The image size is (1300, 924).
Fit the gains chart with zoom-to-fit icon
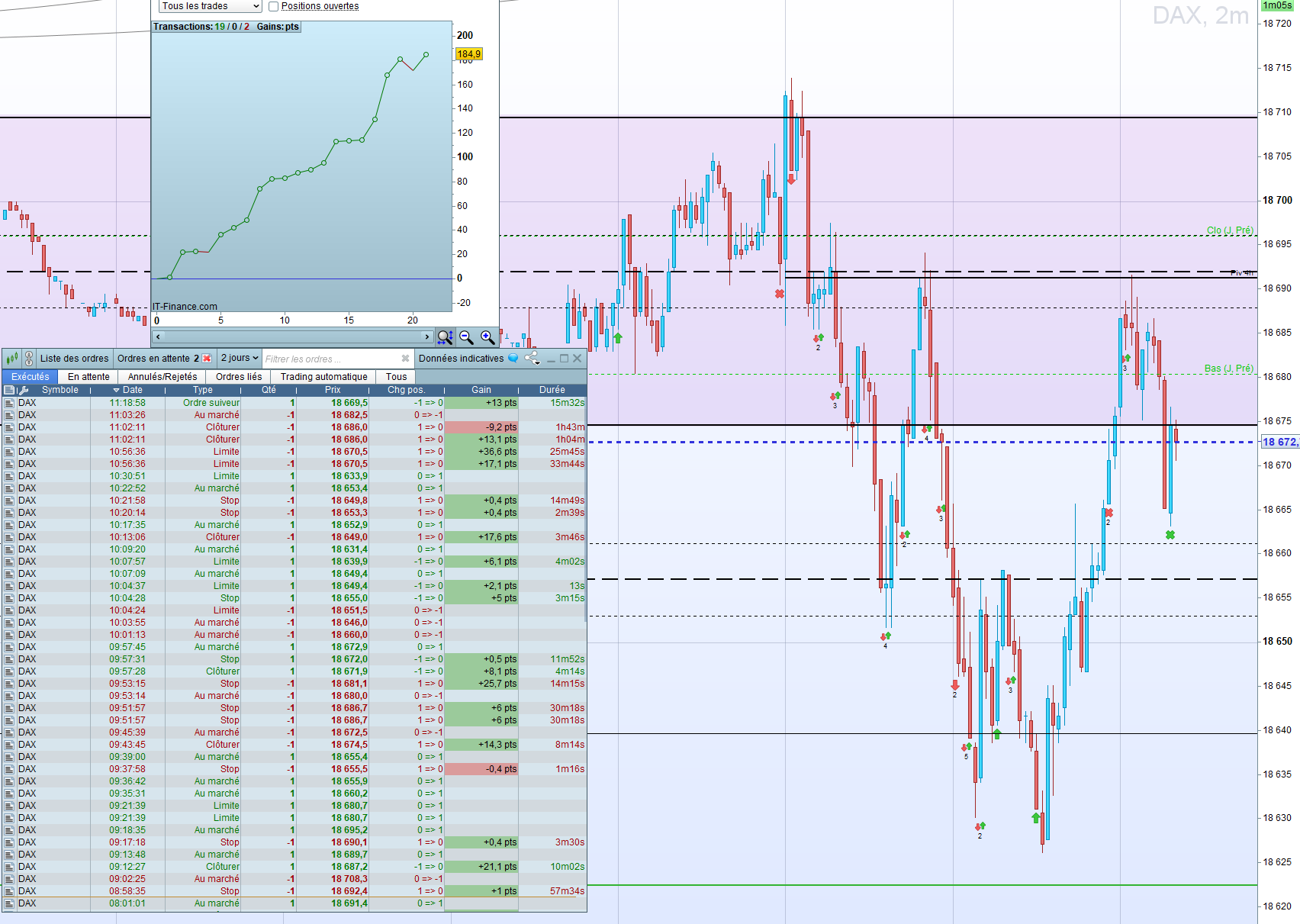click(446, 336)
